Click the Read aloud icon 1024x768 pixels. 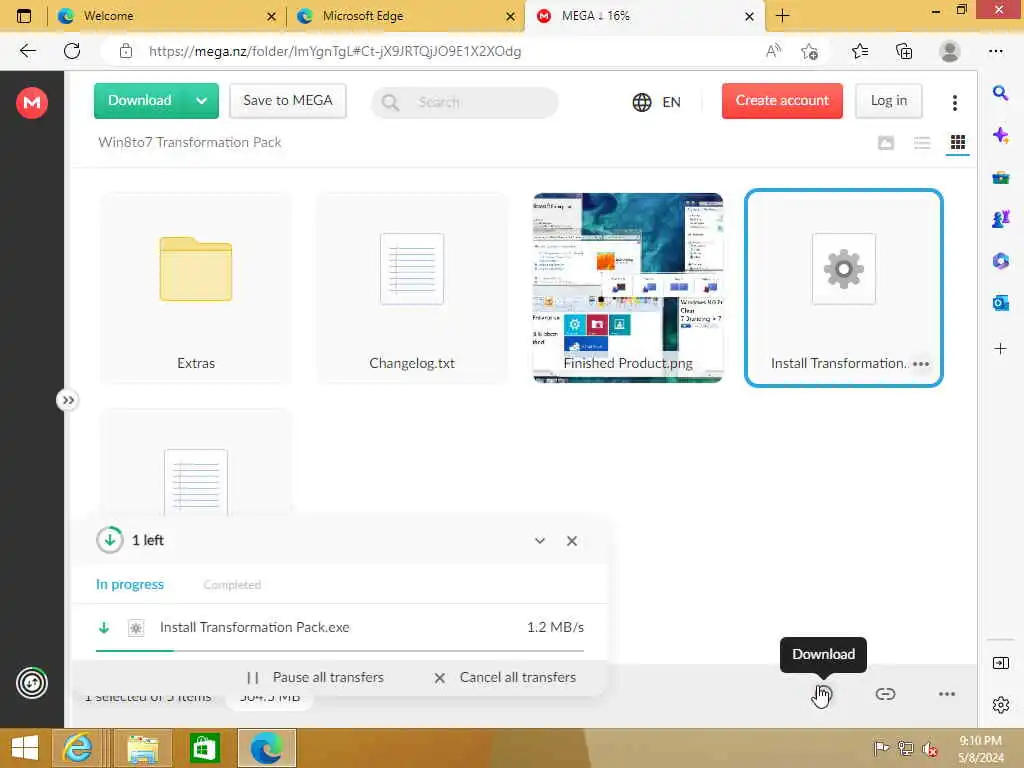point(773,51)
